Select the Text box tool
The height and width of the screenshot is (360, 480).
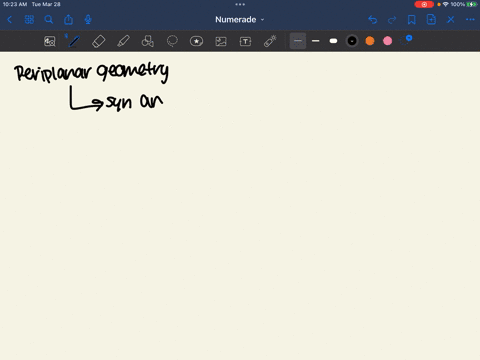pyautogui.click(x=245, y=41)
